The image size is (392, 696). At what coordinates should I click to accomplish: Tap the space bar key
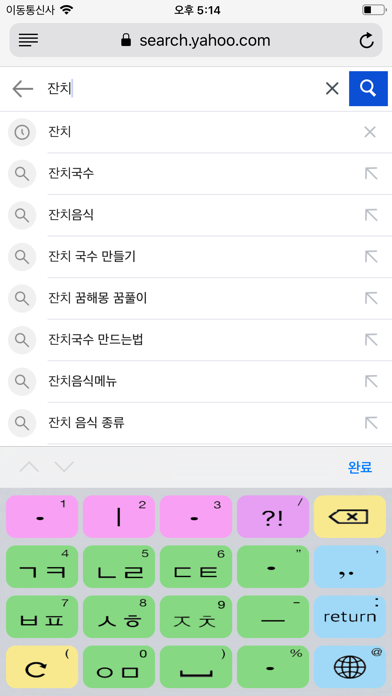click(x=196, y=667)
